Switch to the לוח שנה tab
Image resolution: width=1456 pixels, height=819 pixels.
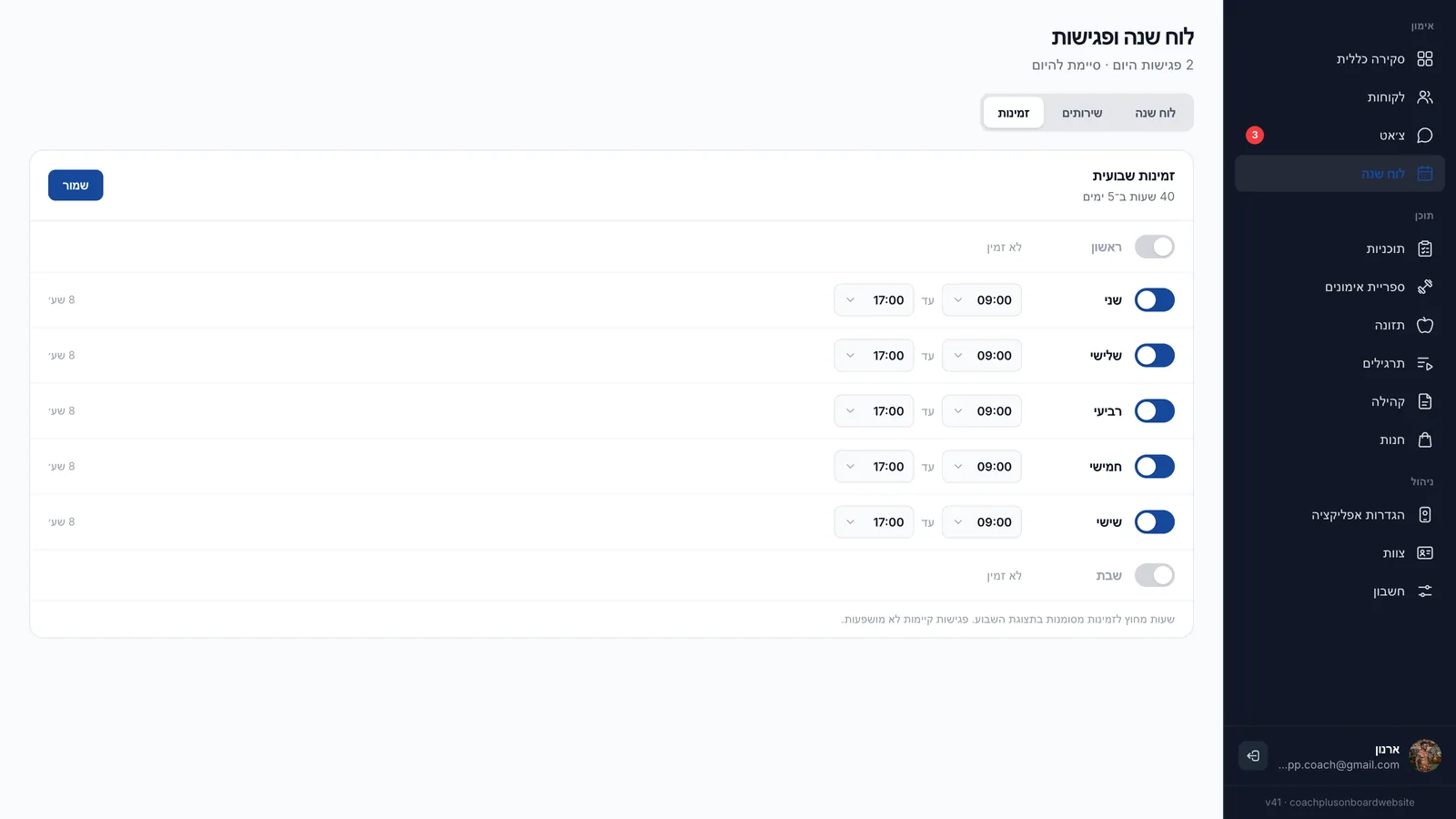(x=1155, y=113)
